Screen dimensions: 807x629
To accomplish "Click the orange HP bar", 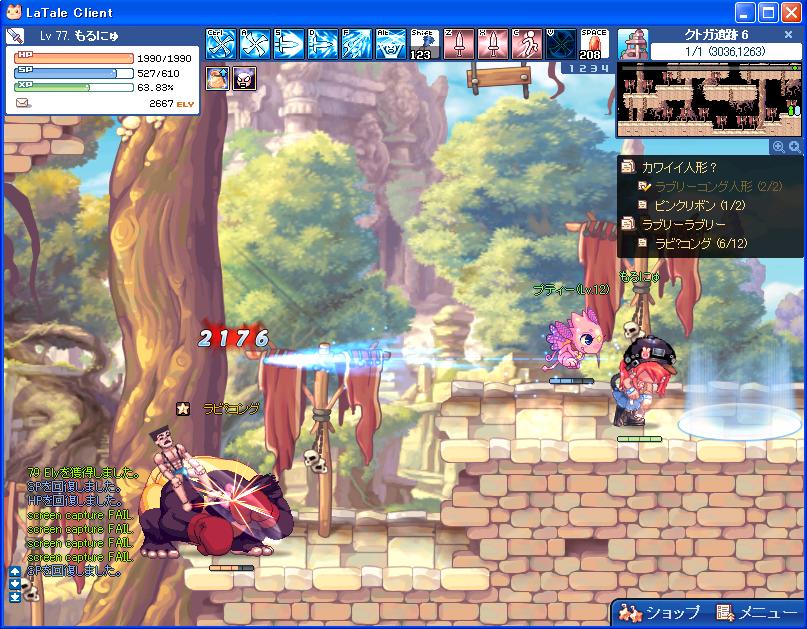I will pyautogui.click(x=74, y=58).
